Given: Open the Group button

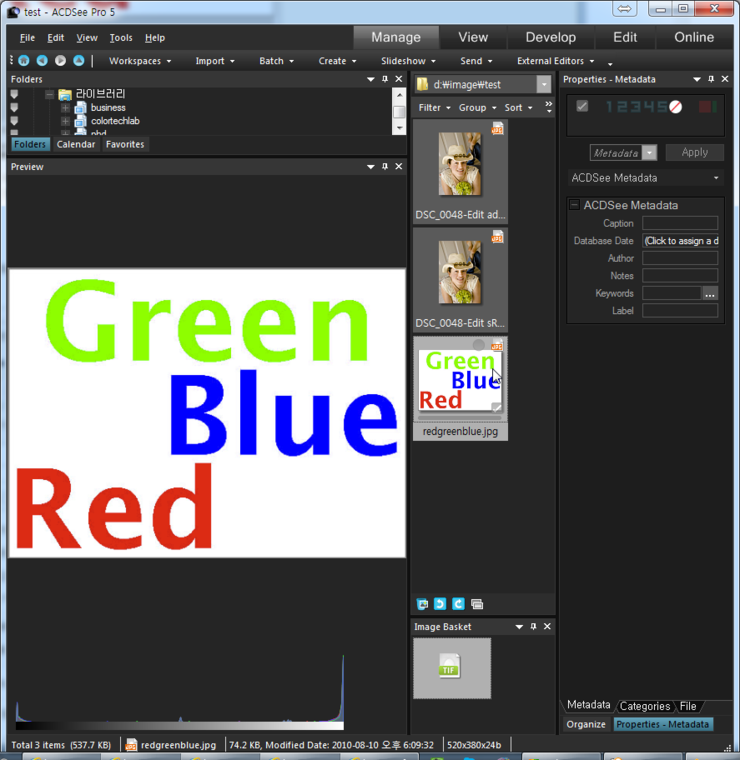Looking at the screenshot, I should [477, 107].
